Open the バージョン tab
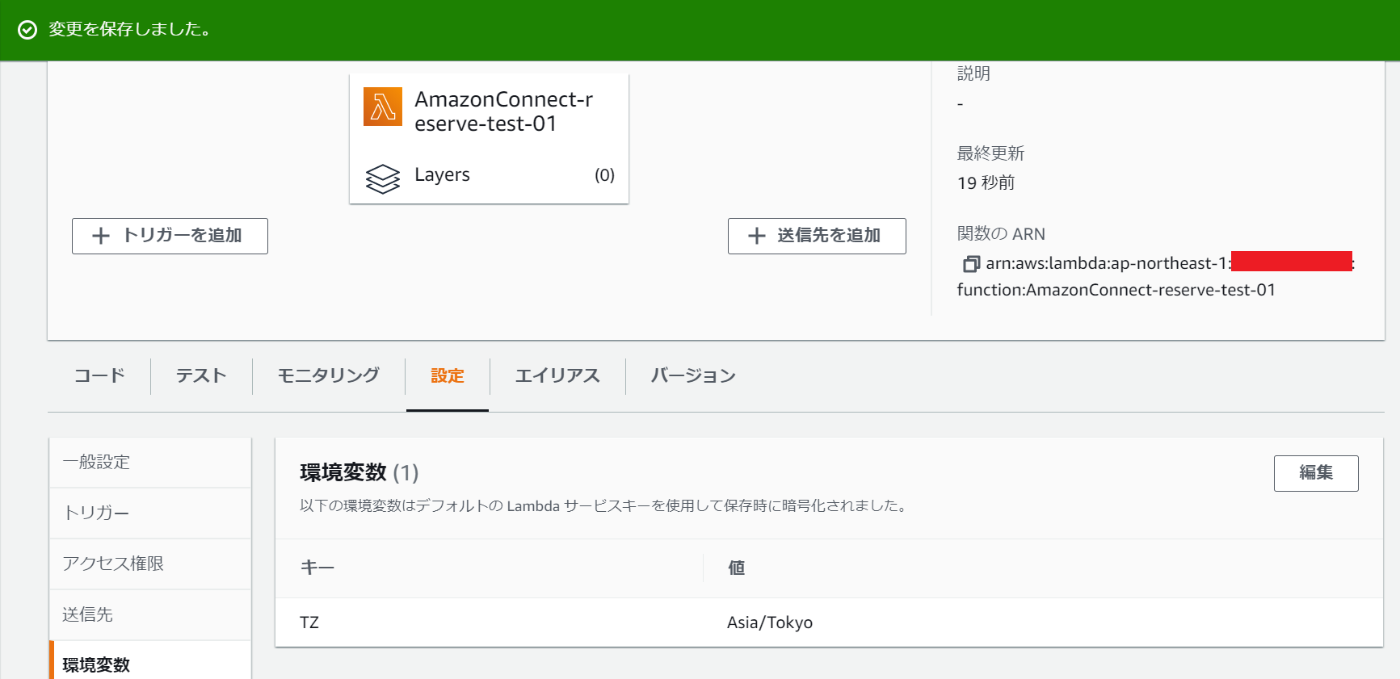 click(x=693, y=376)
